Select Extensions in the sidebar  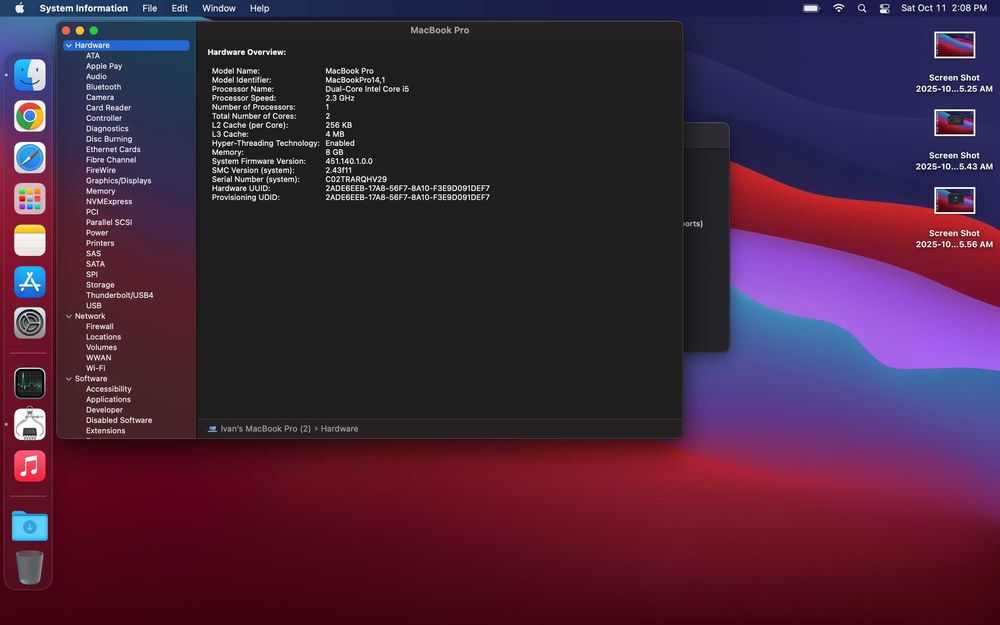[106, 430]
